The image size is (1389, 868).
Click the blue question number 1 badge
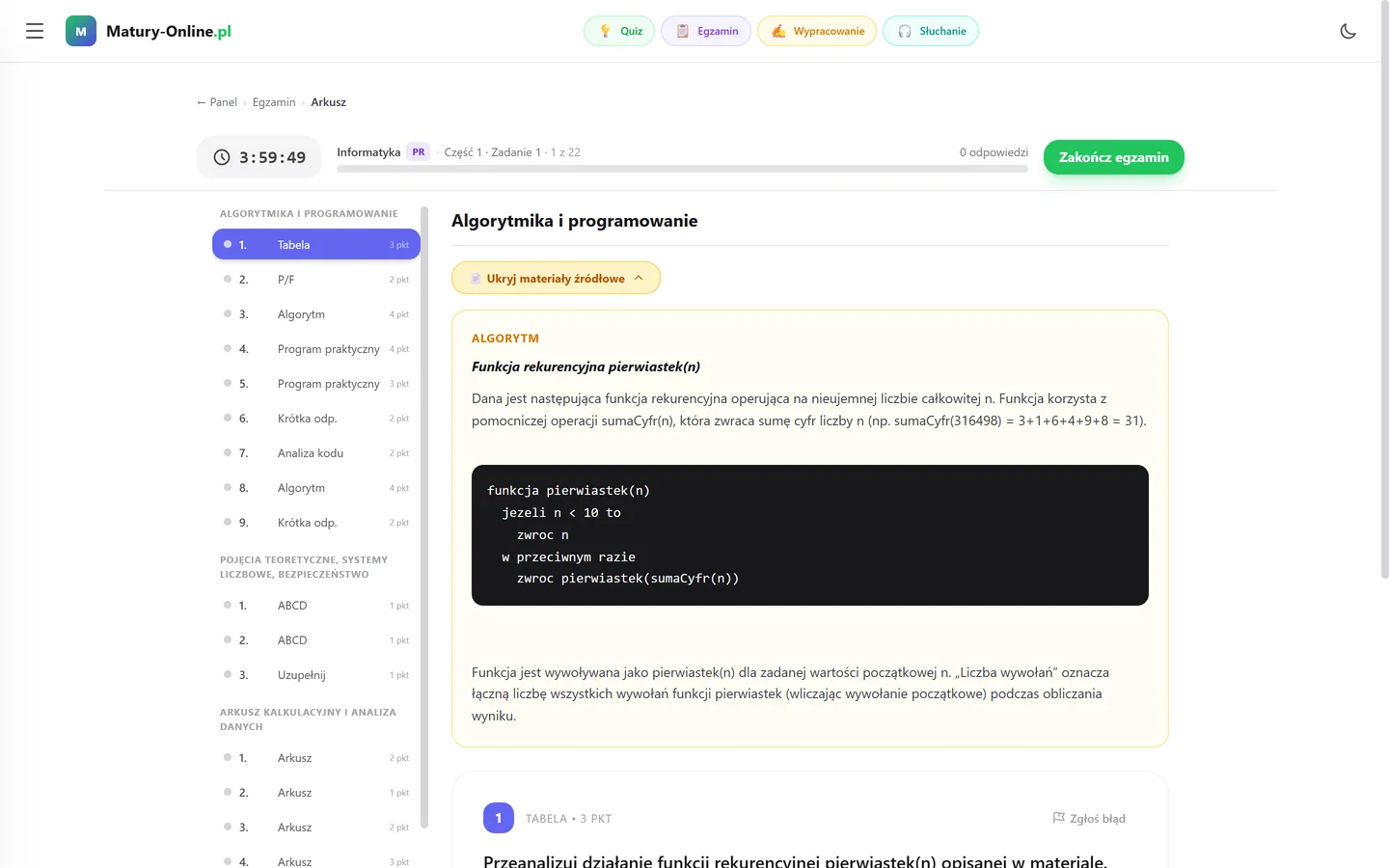pyautogui.click(x=499, y=818)
